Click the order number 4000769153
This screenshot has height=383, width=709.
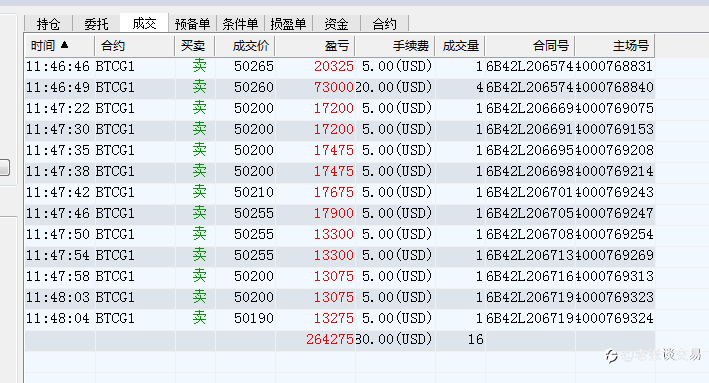614,129
